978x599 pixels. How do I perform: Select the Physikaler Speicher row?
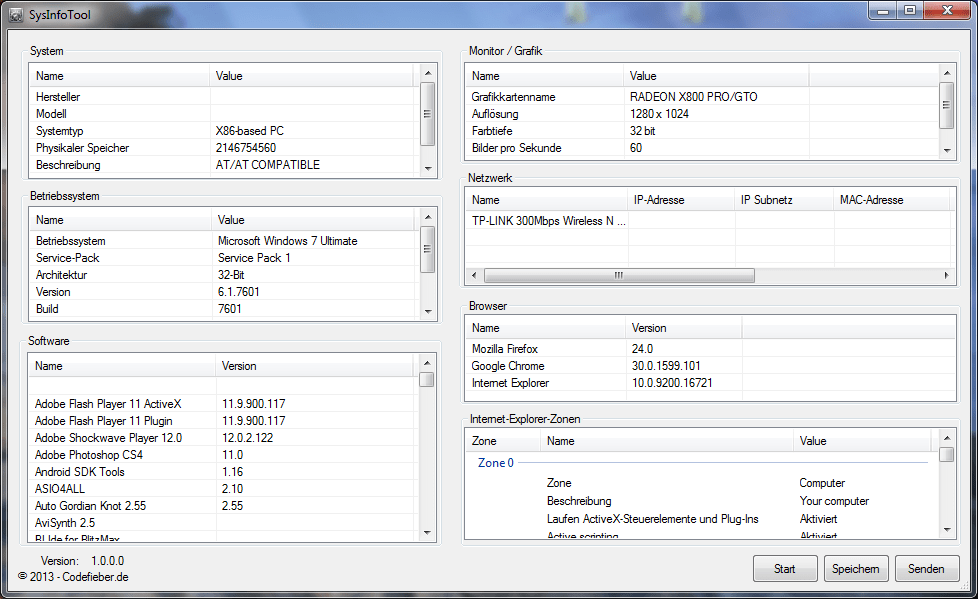pyautogui.click(x=225, y=148)
